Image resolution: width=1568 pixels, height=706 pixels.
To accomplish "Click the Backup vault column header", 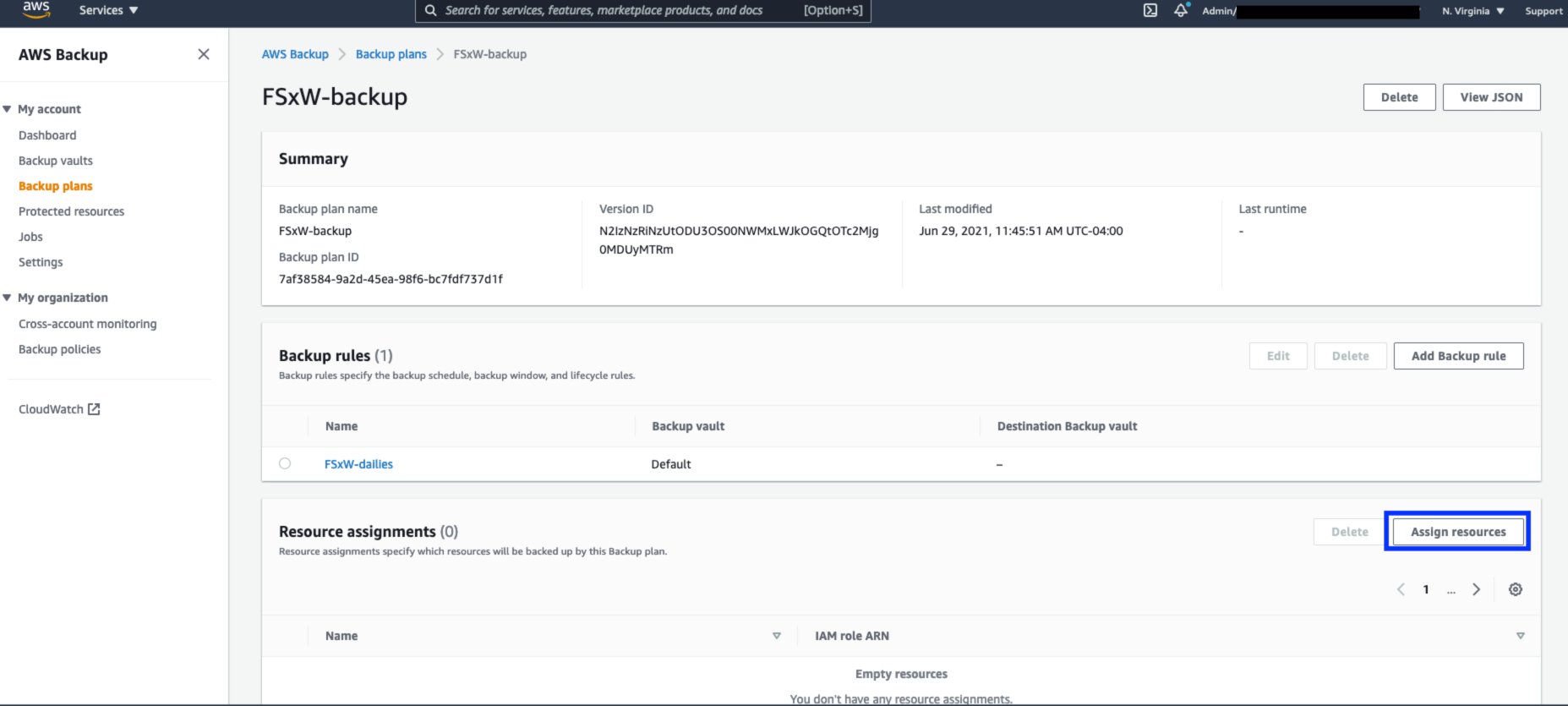I will click(688, 426).
